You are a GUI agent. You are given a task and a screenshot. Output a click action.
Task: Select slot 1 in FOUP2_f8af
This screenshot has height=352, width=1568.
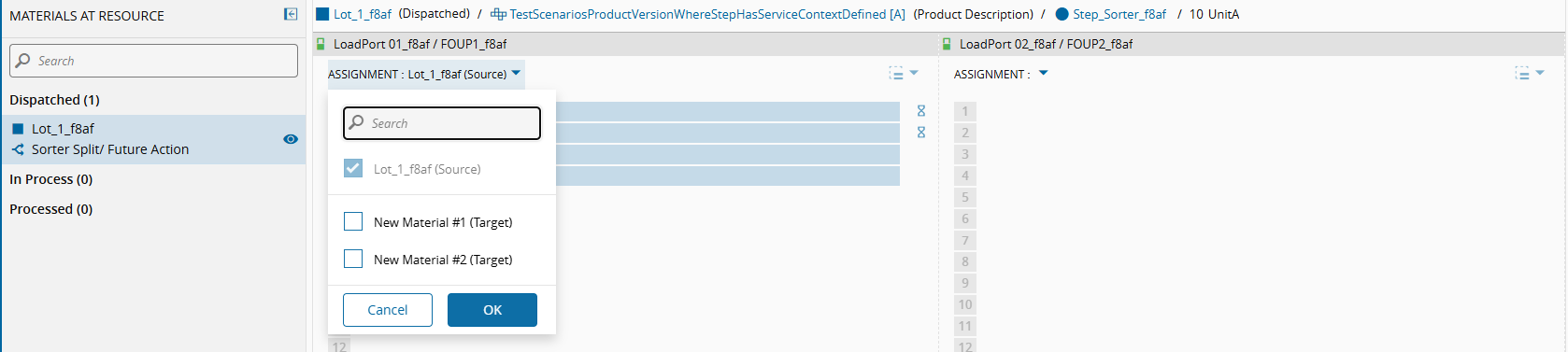965,111
